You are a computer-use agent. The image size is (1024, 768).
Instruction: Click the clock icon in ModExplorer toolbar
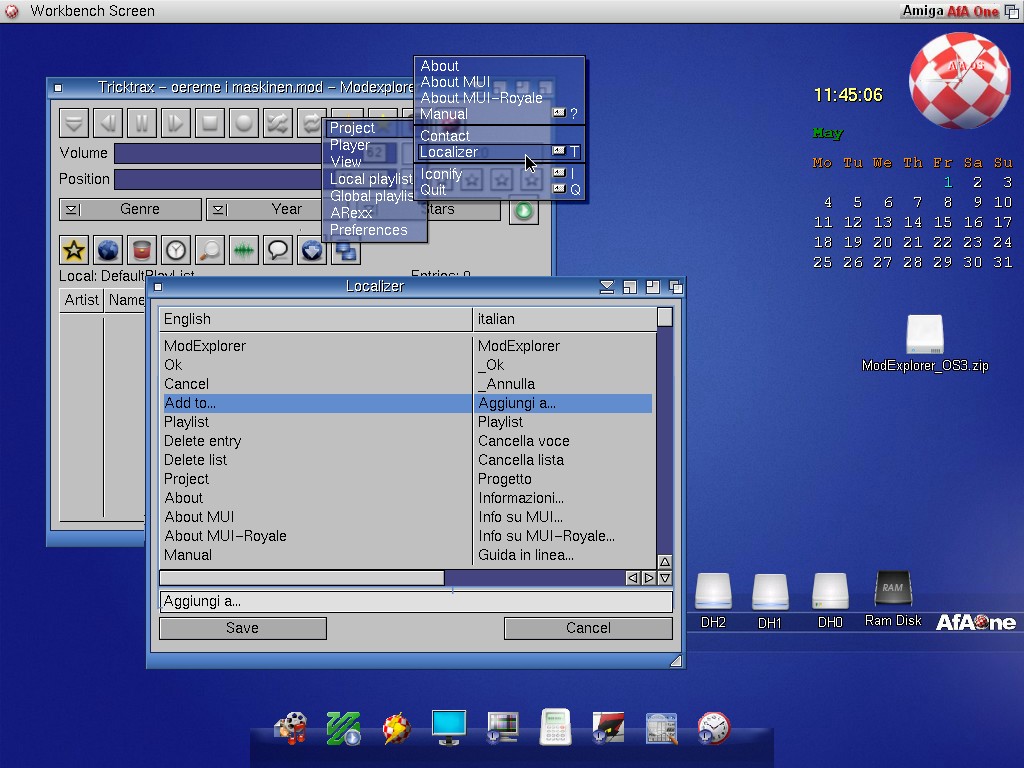176,250
